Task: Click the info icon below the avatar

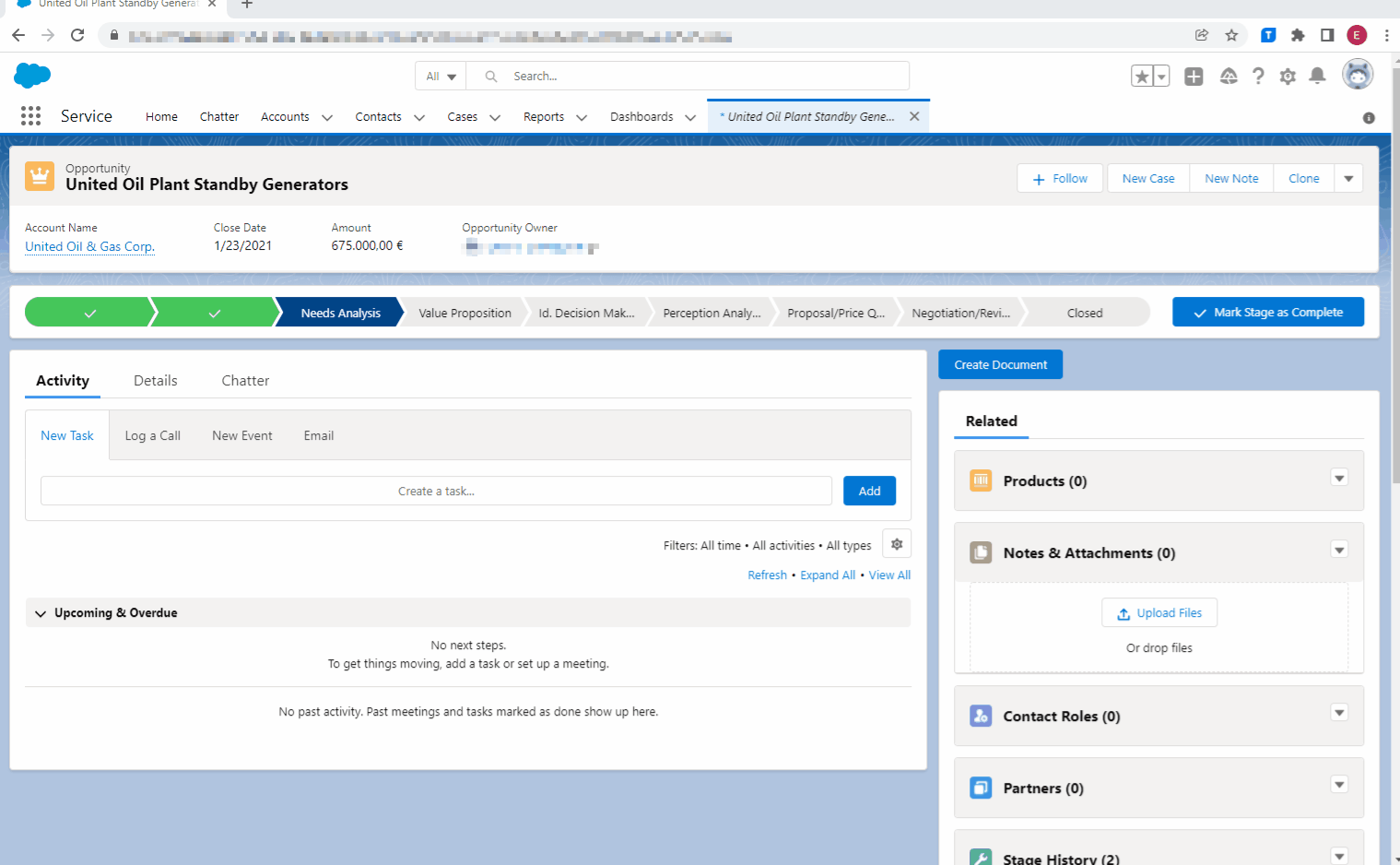Action: click(x=1369, y=118)
